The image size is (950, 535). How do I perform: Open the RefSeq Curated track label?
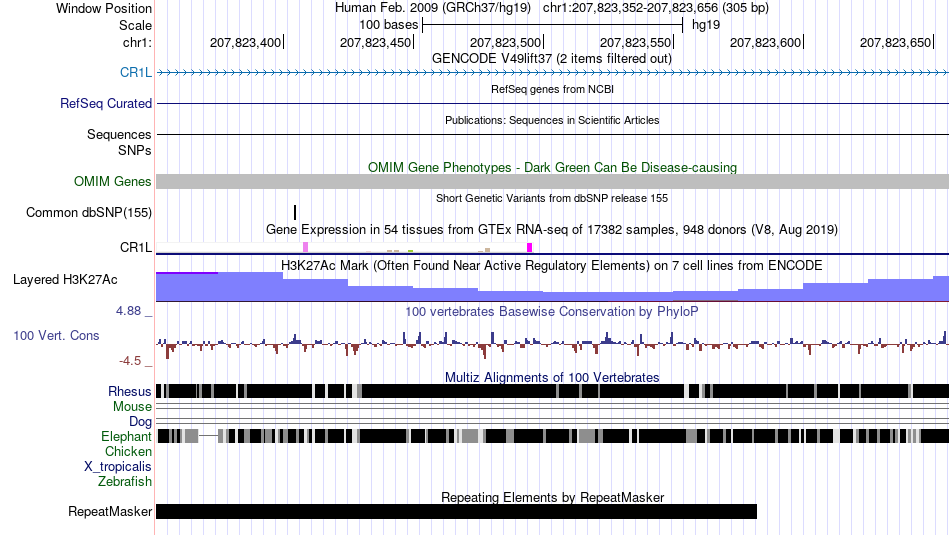coord(105,104)
